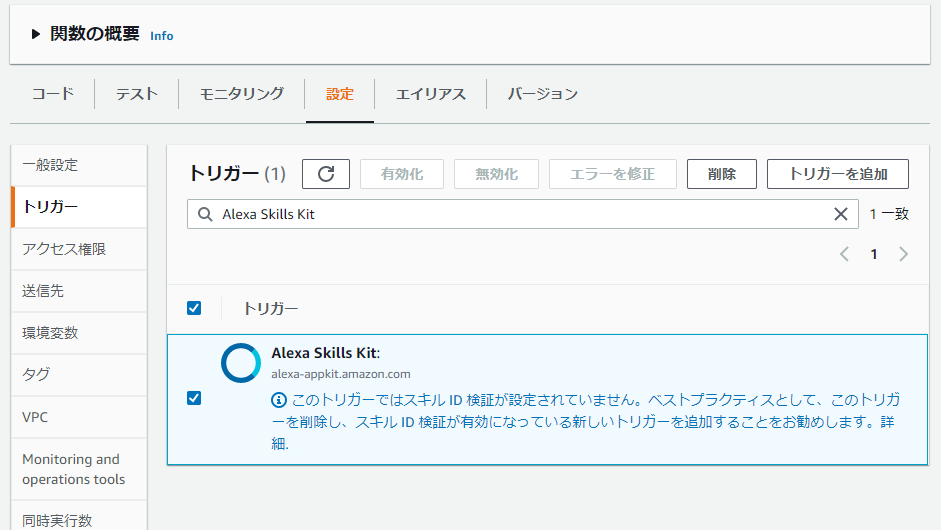Expand the 関数の概要 section triangle

click(35, 34)
